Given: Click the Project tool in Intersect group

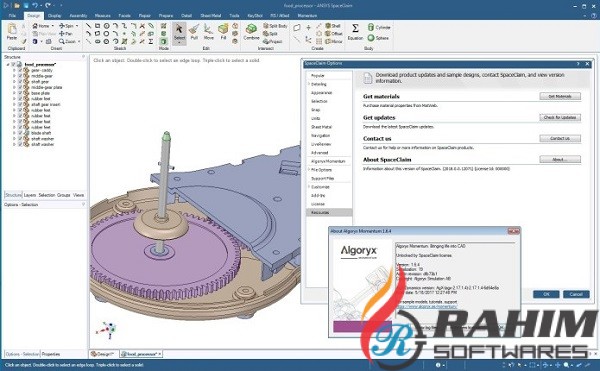Looking at the screenshot, I should click(x=273, y=41).
